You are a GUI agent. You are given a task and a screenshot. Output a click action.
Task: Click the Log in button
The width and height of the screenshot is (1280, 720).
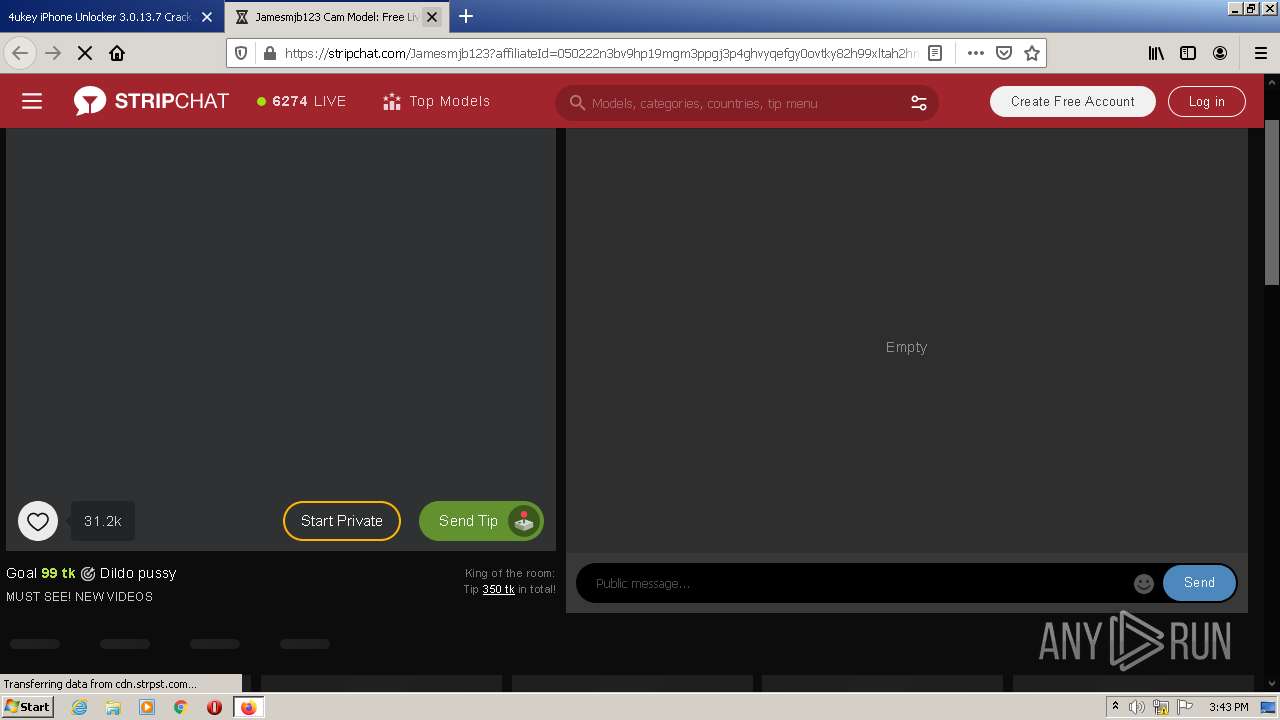[x=1206, y=101]
